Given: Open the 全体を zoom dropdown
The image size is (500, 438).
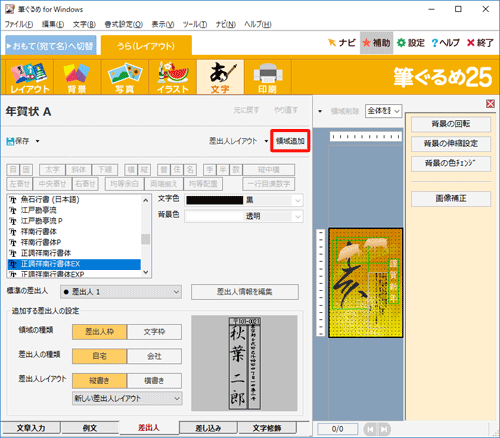Looking at the screenshot, I should pyautogui.click(x=384, y=111).
